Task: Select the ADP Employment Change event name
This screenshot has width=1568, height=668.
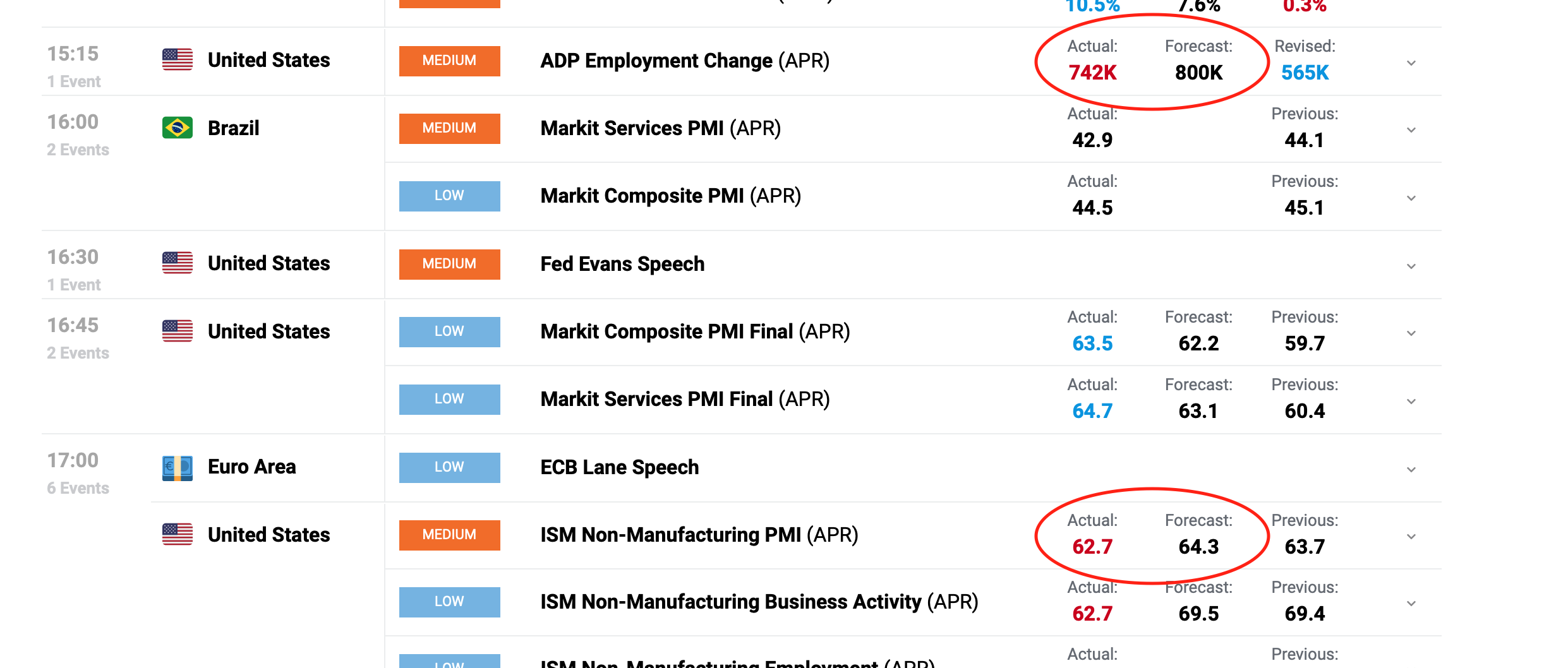Action: (x=685, y=60)
